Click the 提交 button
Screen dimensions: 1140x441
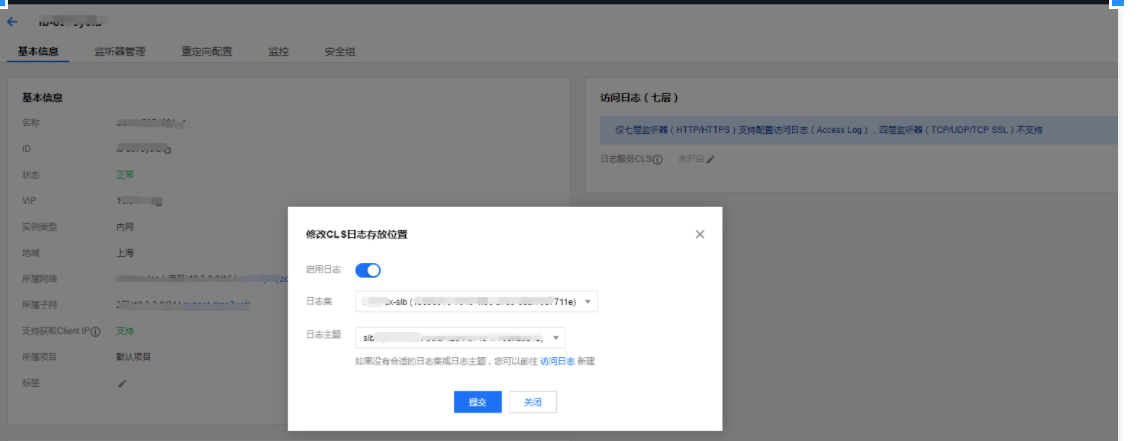(478, 402)
